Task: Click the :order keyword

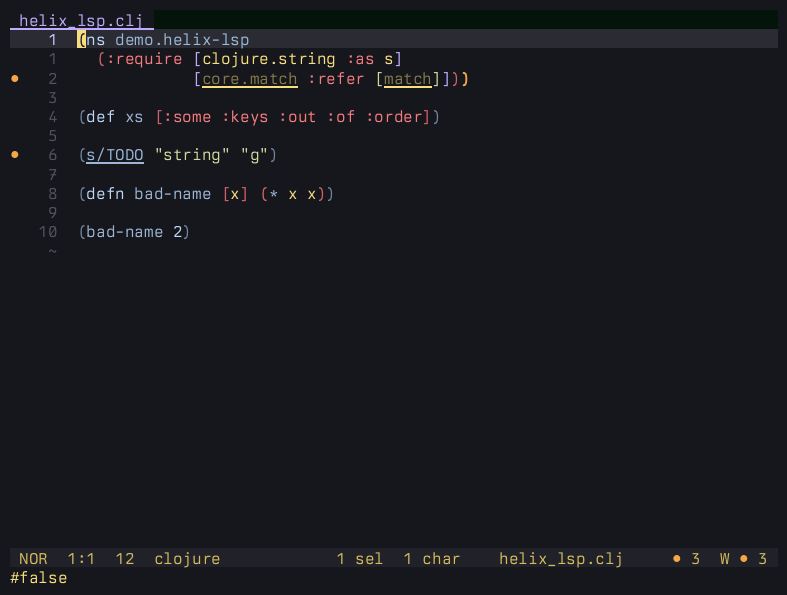Action: point(394,117)
